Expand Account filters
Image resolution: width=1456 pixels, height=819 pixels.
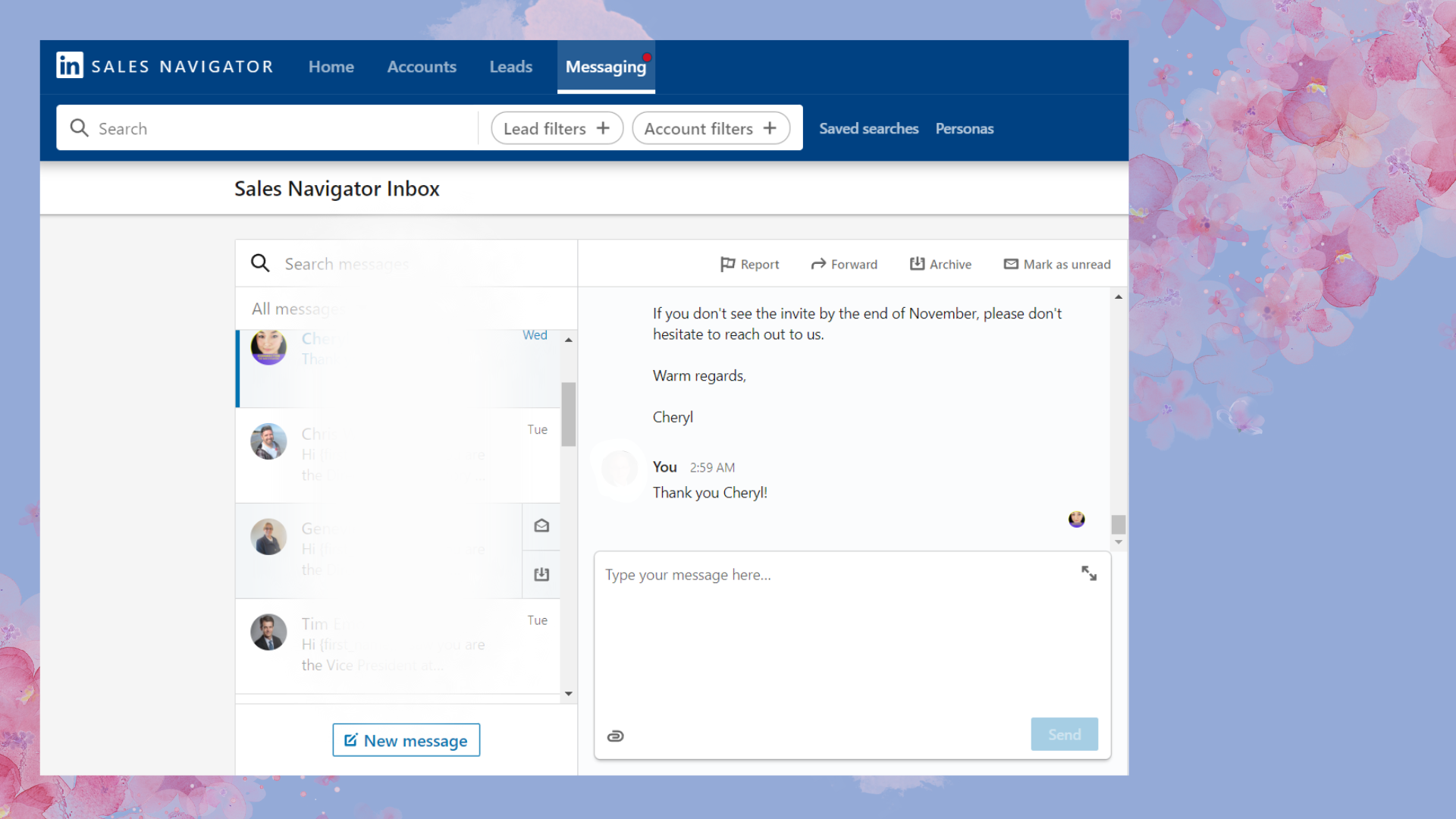pos(711,128)
